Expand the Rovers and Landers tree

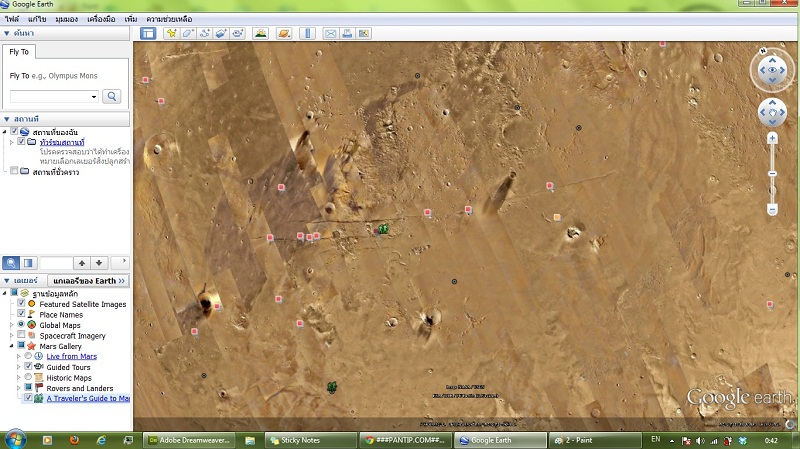coord(18,388)
